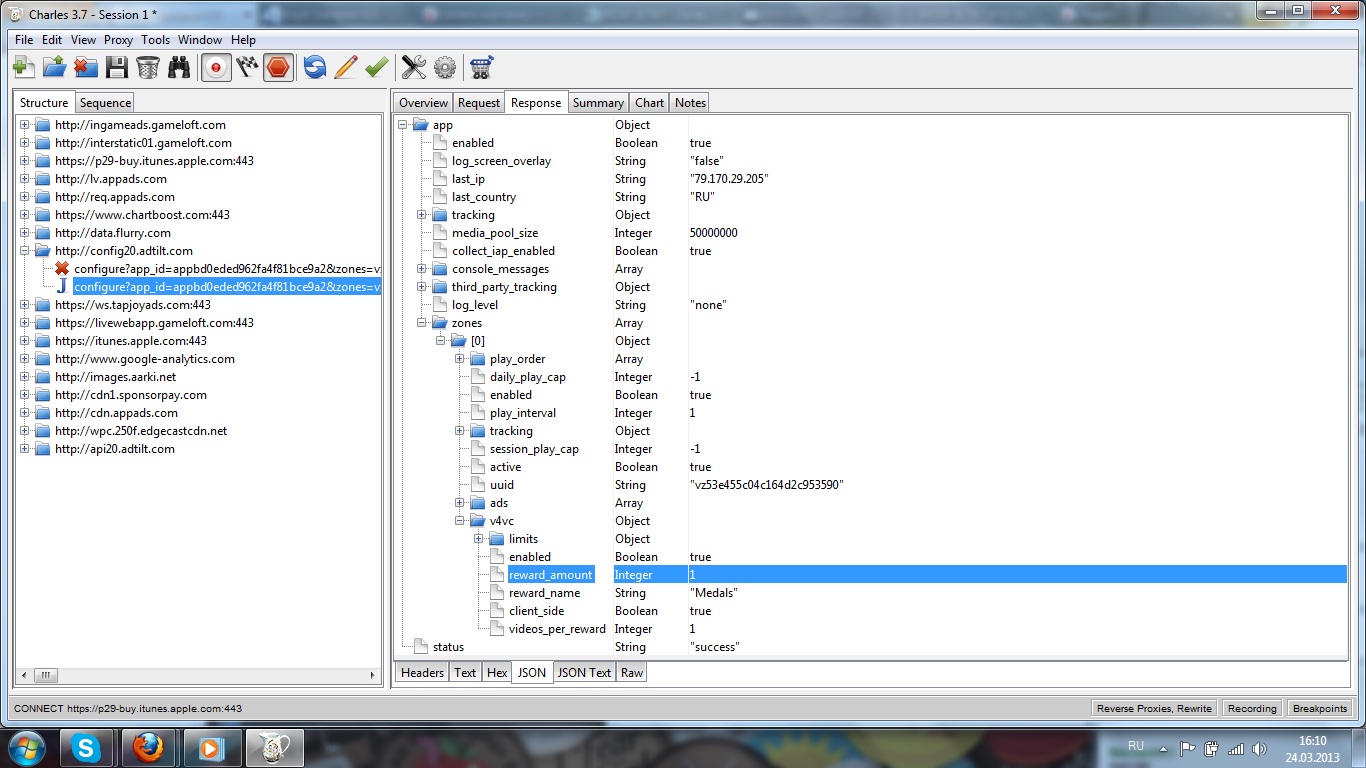This screenshot has width=1366, height=768.
Task: View the response as JSON Text
Action: pos(584,673)
